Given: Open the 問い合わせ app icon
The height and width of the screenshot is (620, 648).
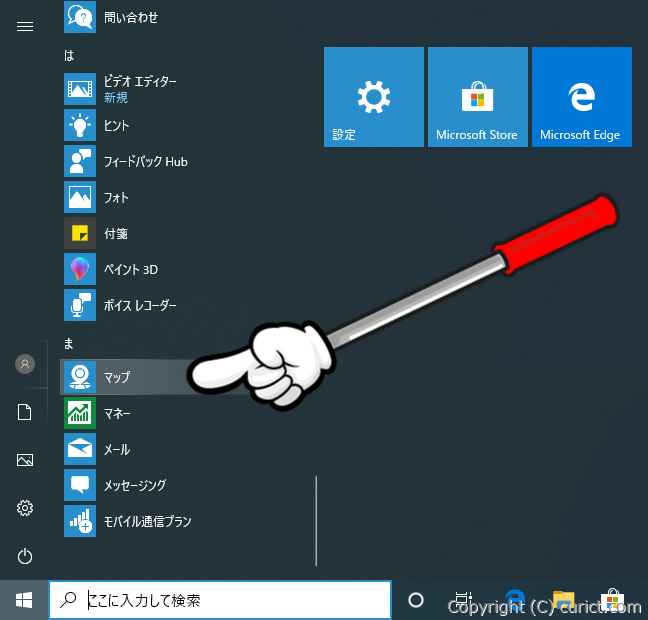Looking at the screenshot, I should [x=80, y=17].
